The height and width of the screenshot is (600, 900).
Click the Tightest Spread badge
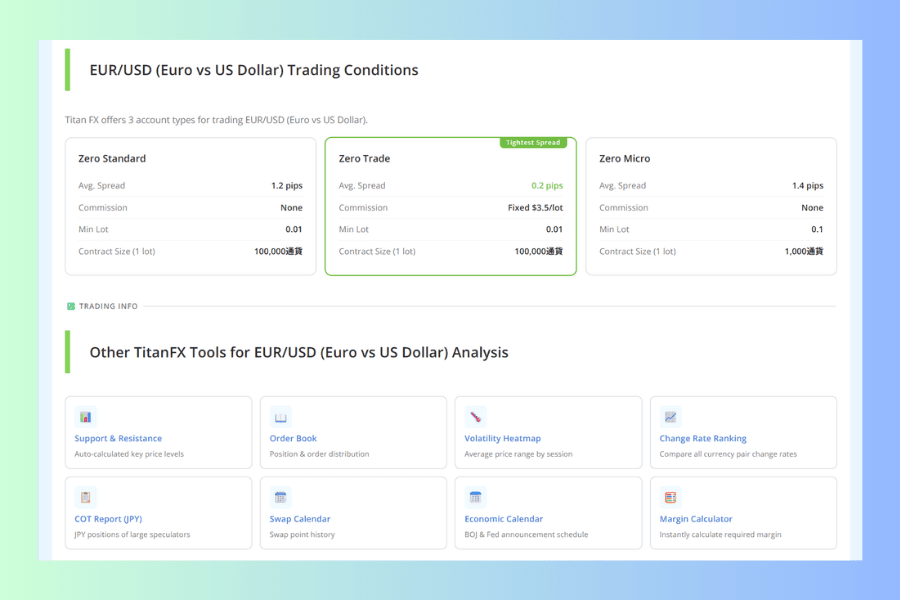point(533,142)
